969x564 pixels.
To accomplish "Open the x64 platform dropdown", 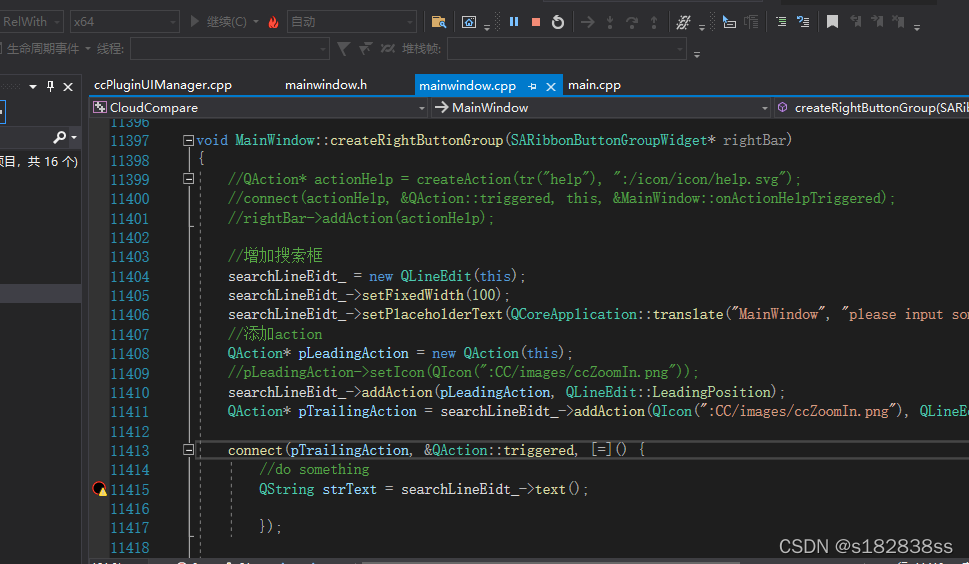I will (125, 22).
